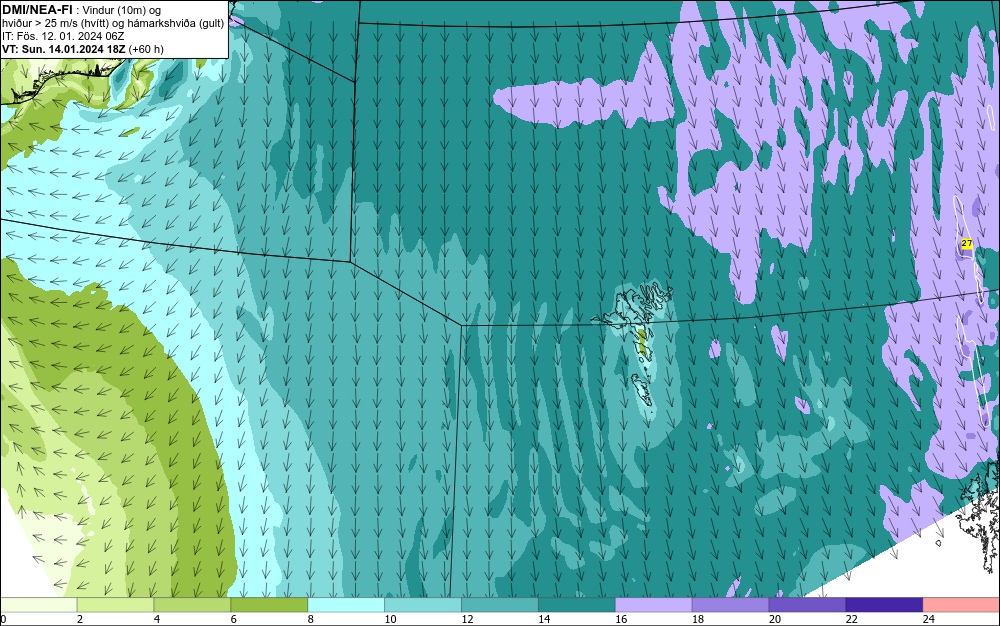
Task: Click the legend scale label 24
Action: (929, 619)
